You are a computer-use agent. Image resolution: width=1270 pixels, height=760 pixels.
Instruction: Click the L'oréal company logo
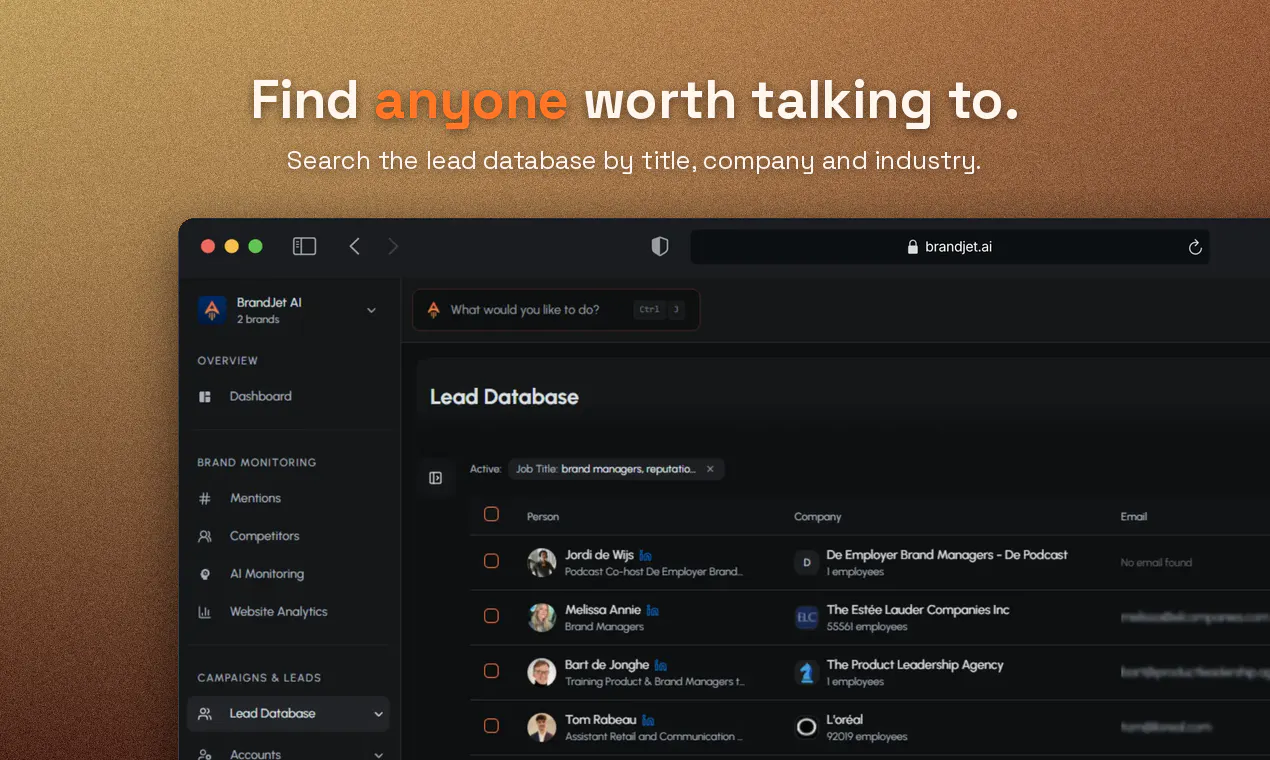(807, 727)
